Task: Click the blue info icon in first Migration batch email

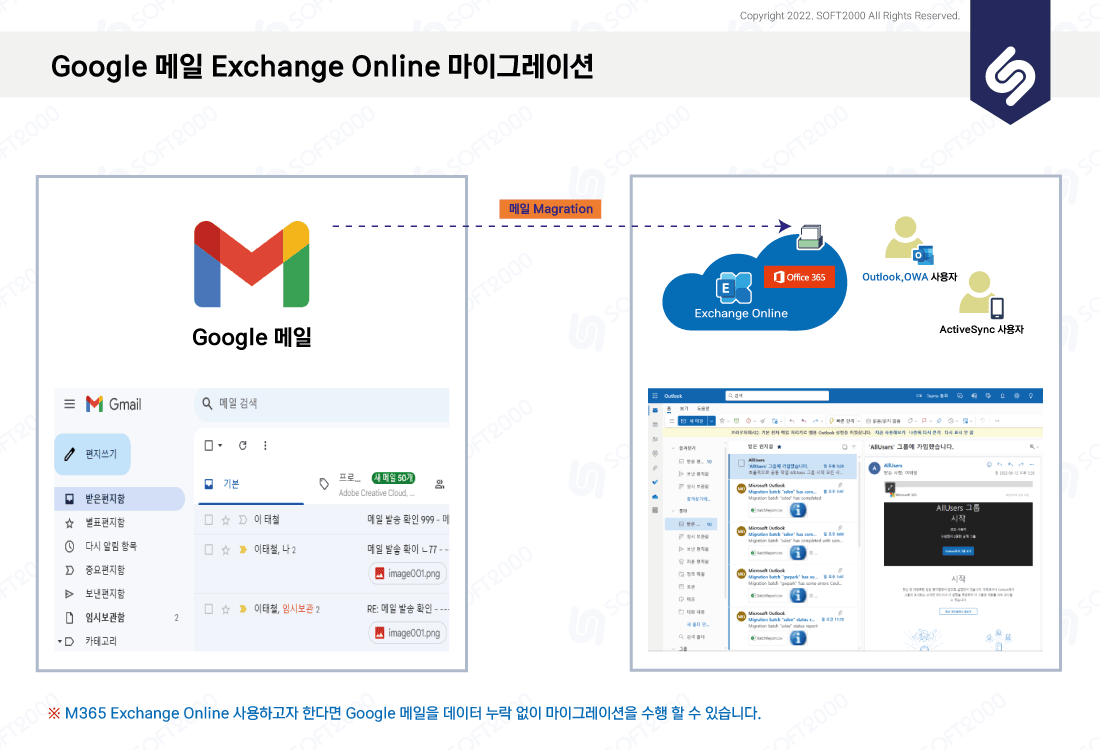Action: tap(798, 510)
